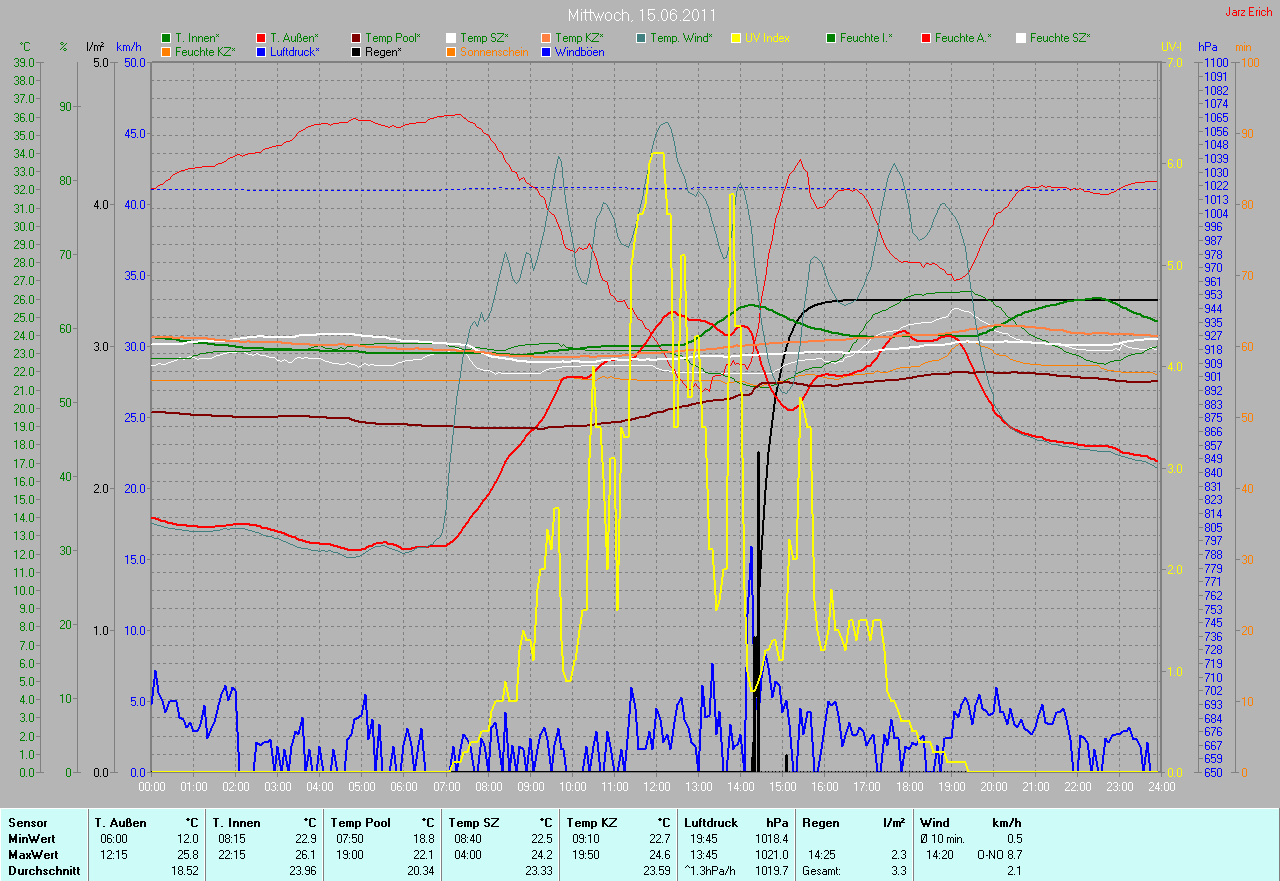The image size is (1280, 881).
Task: Click the red T. Außen legend square
Action: coord(261,38)
